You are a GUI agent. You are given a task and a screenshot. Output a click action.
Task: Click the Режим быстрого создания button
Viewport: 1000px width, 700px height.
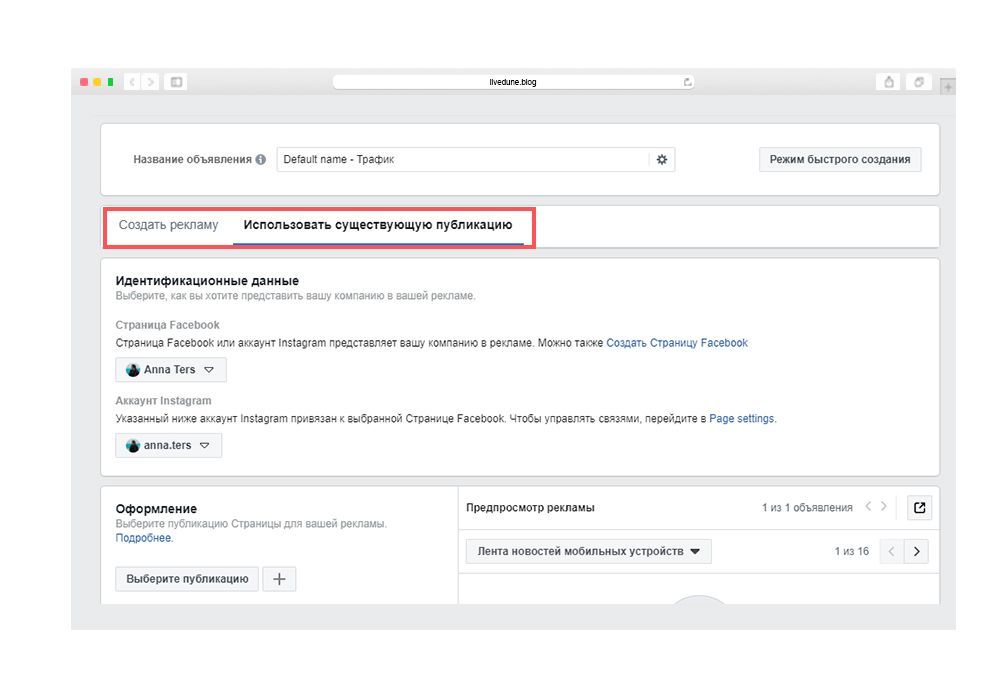click(x=840, y=160)
